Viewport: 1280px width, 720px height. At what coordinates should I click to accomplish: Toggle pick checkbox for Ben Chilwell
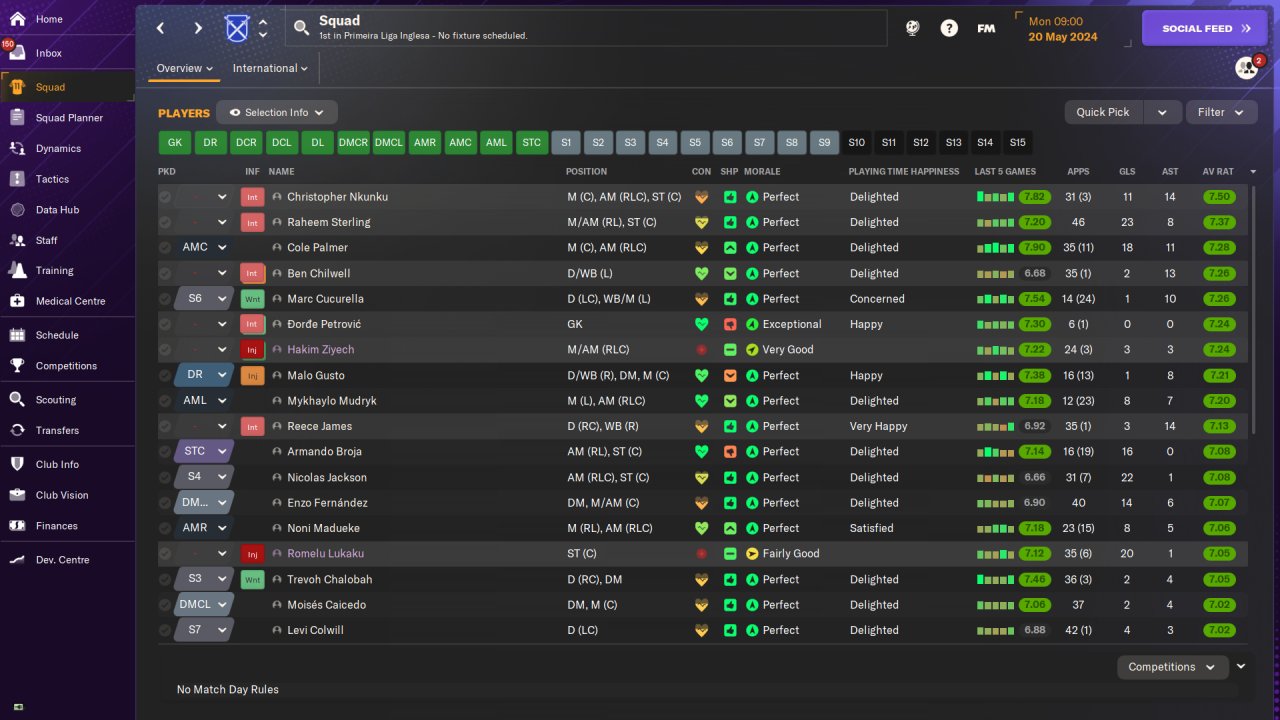point(165,273)
